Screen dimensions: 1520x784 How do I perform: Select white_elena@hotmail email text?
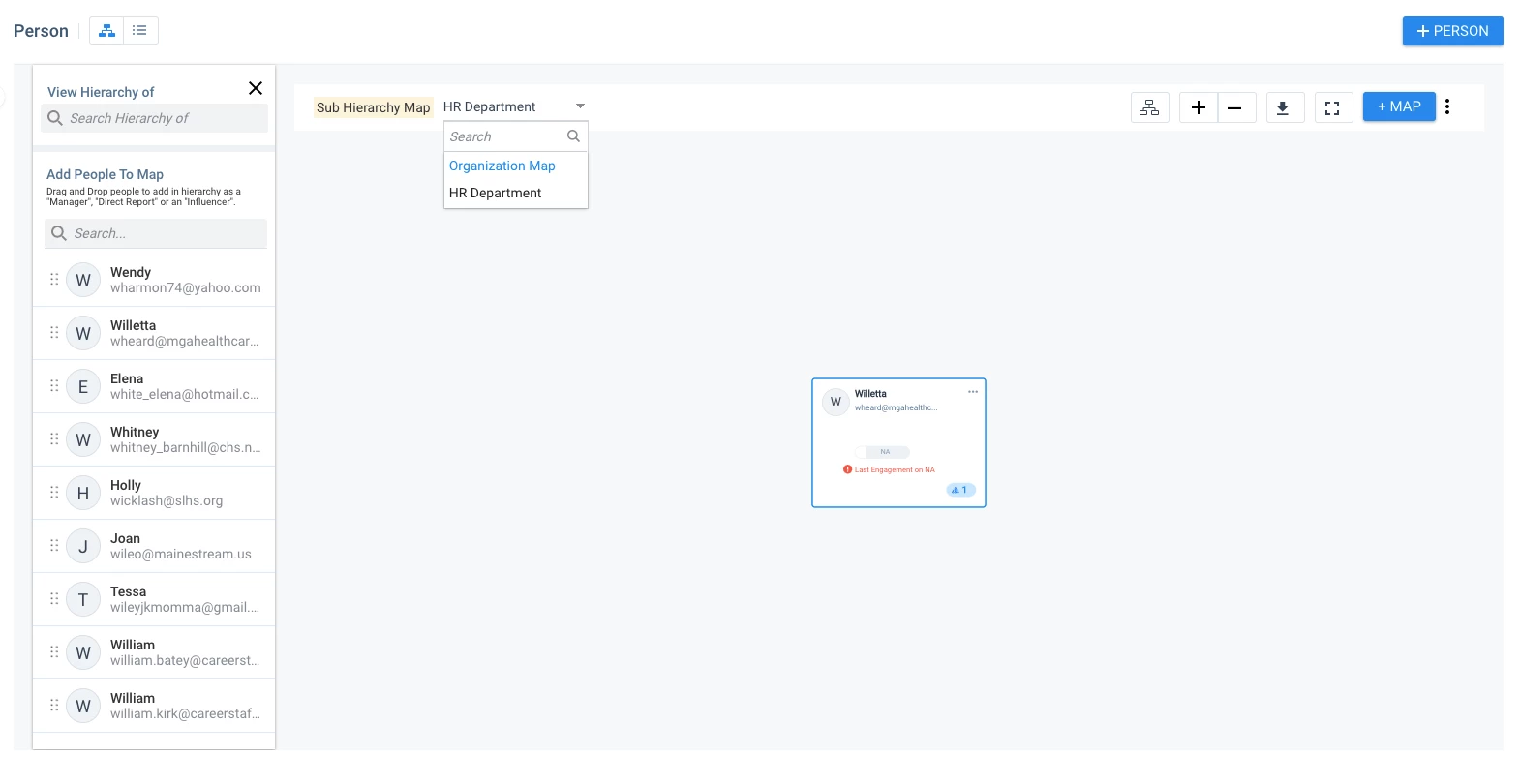pos(185,394)
